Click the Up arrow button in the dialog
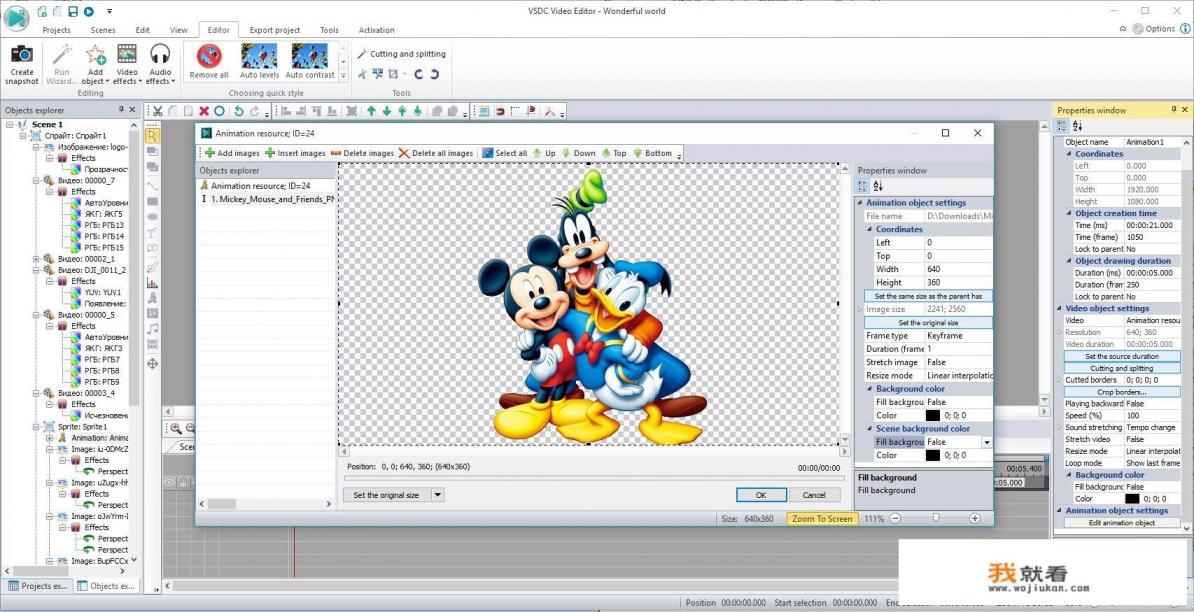The width and height of the screenshot is (1194, 612). 544,153
